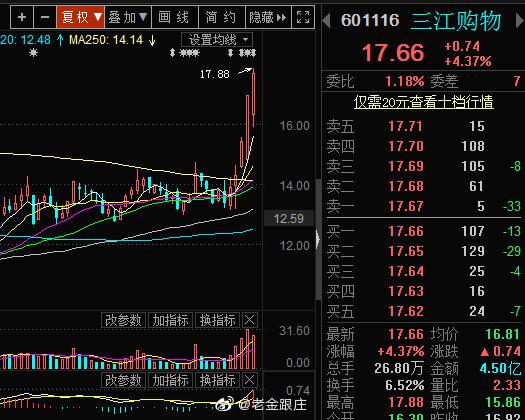Open 仅需20元查看十档行情 link

pos(424,102)
